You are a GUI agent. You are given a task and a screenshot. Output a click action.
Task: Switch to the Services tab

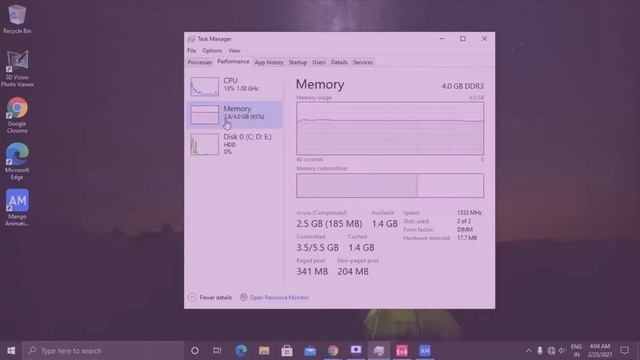363,62
